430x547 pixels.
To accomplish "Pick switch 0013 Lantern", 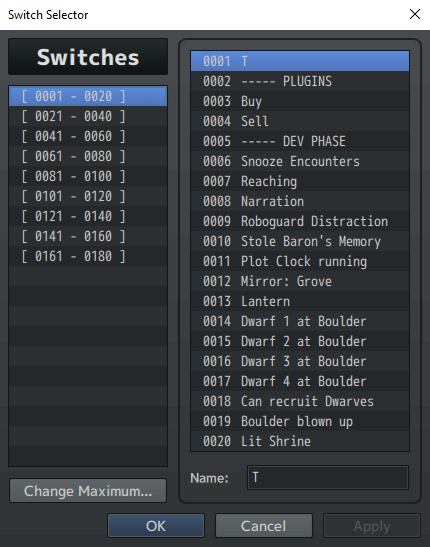I will pos(300,301).
